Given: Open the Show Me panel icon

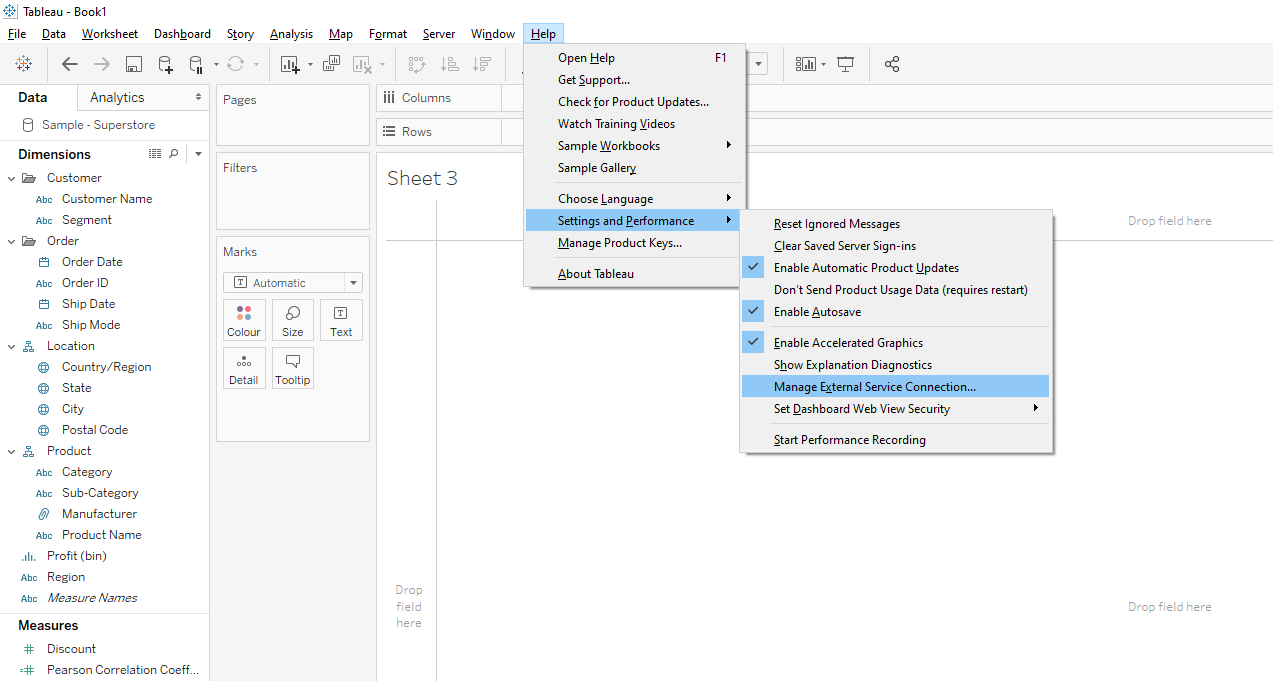Looking at the screenshot, I should click(x=806, y=64).
